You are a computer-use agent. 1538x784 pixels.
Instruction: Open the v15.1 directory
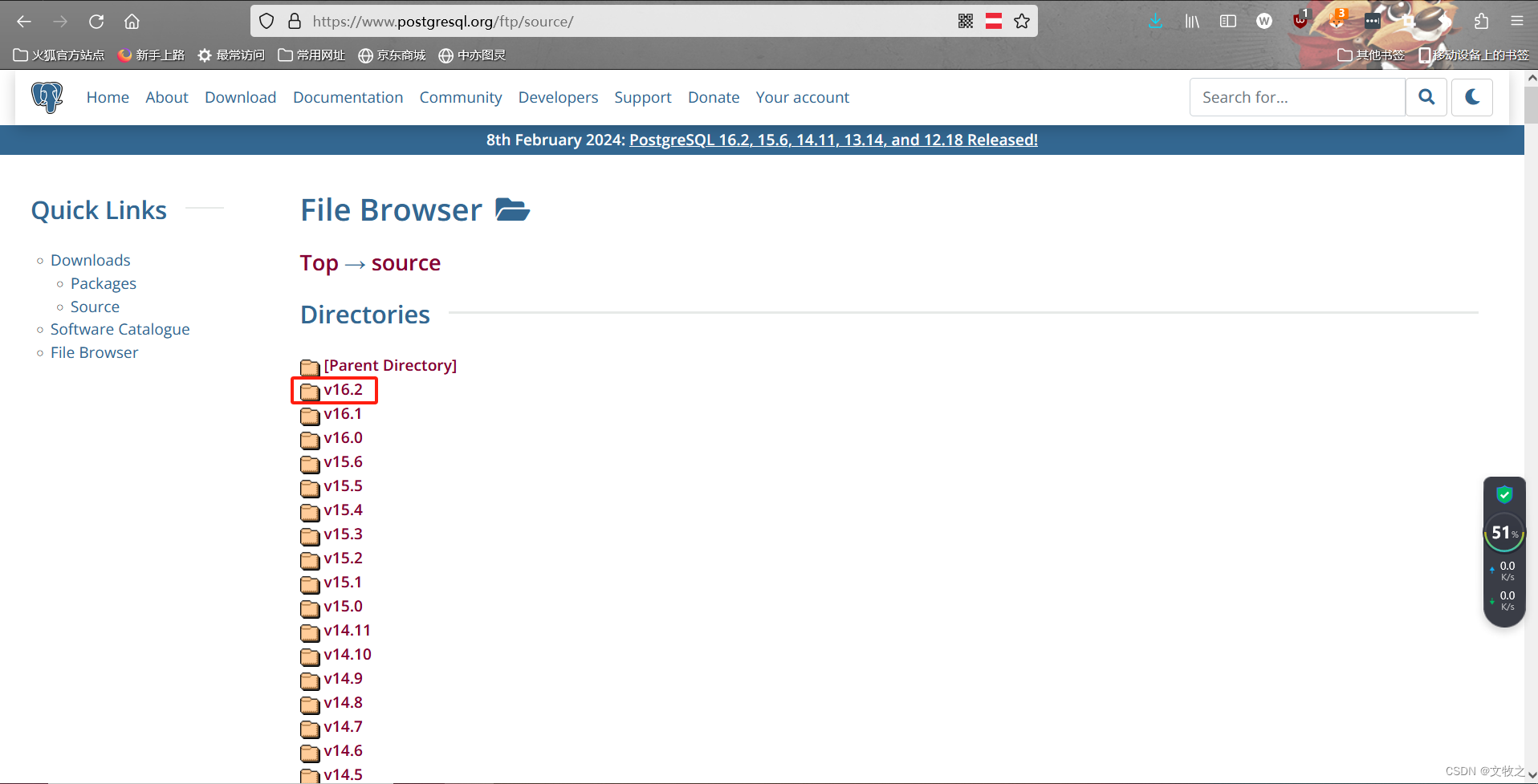[x=343, y=582]
